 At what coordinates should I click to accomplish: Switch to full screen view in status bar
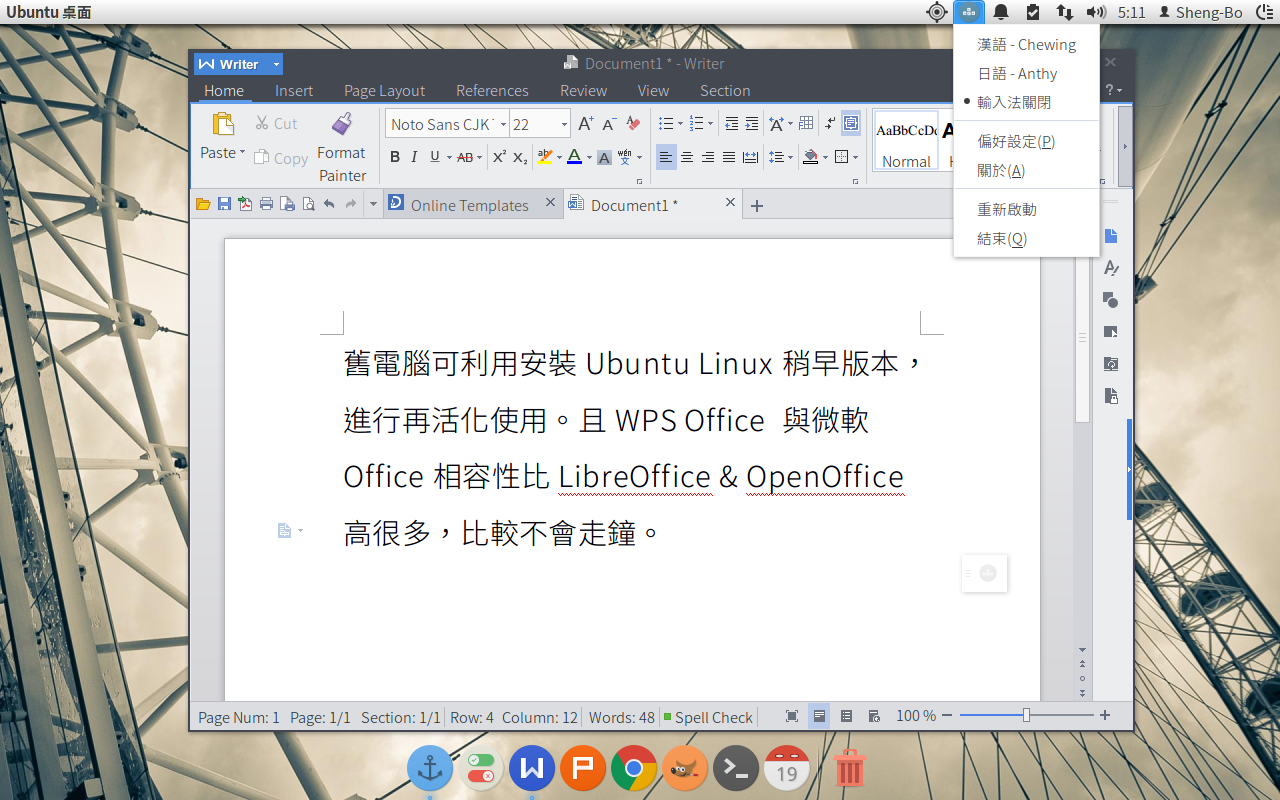792,716
